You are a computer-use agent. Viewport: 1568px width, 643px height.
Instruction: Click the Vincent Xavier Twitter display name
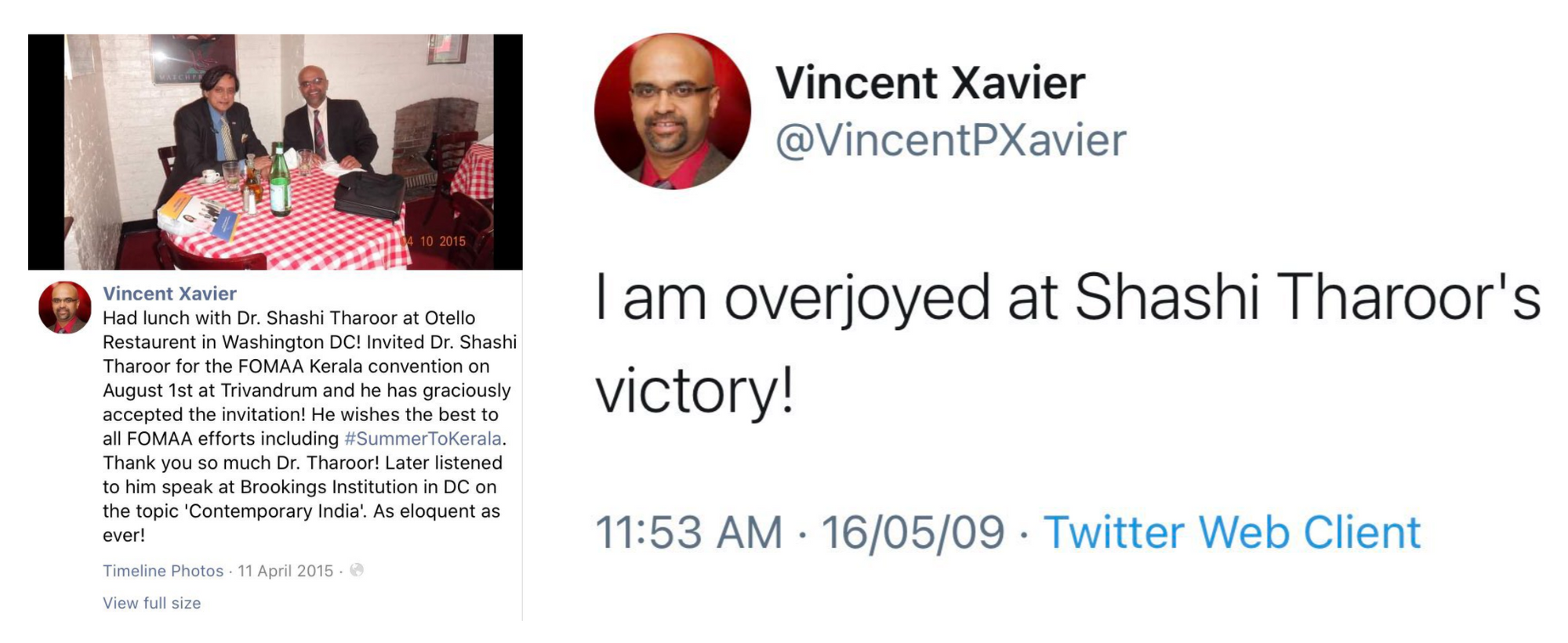coord(930,83)
